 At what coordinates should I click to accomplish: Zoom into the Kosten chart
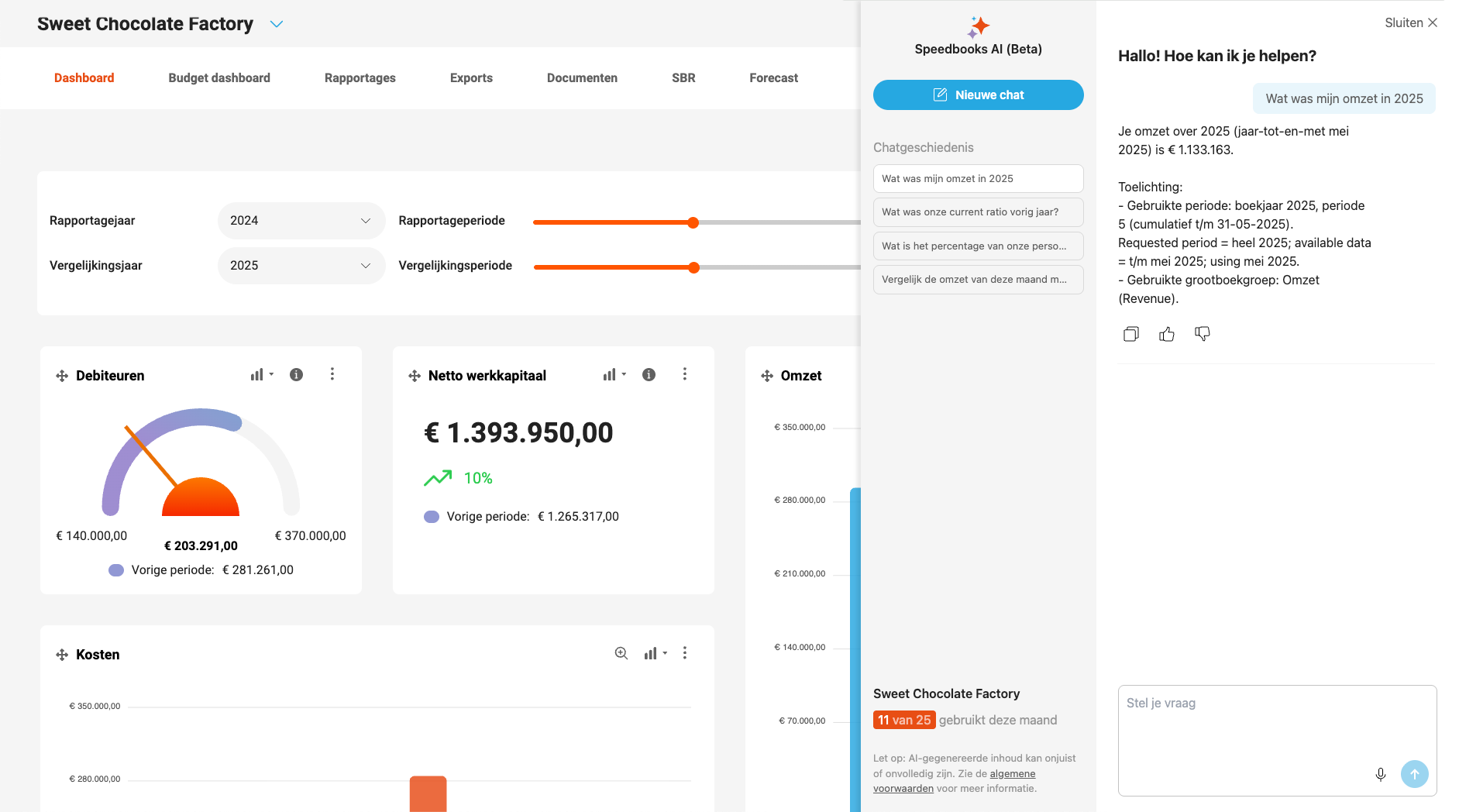[621, 653]
